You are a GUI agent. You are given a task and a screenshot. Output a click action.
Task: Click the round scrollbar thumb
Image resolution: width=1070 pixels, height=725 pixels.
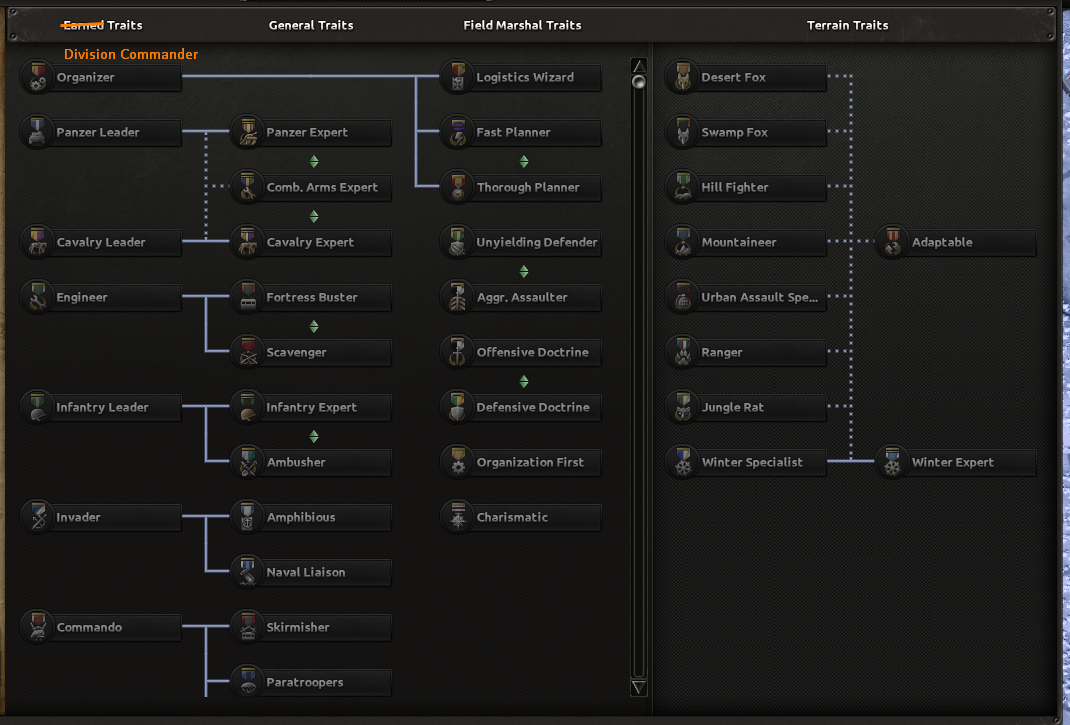click(x=639, y=82)
